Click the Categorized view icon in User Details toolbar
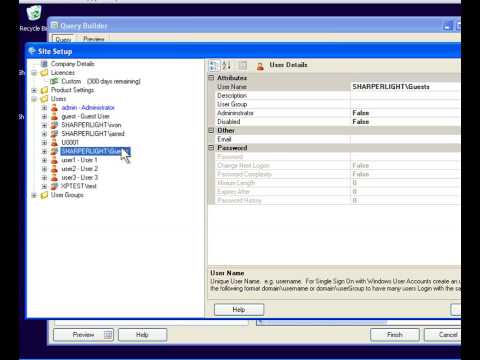 click(x=213, y=65)
